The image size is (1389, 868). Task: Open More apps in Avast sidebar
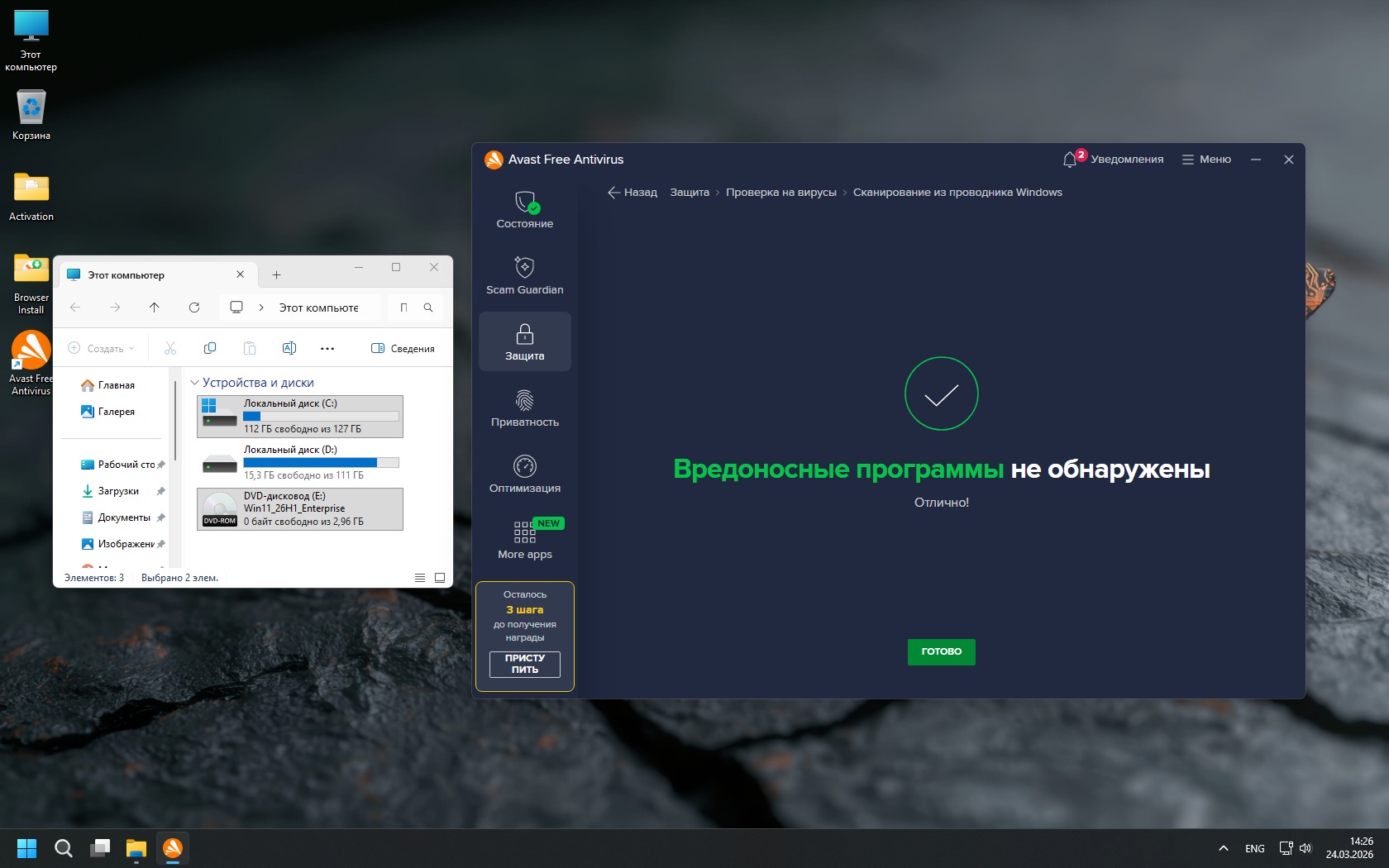[524, 540]
